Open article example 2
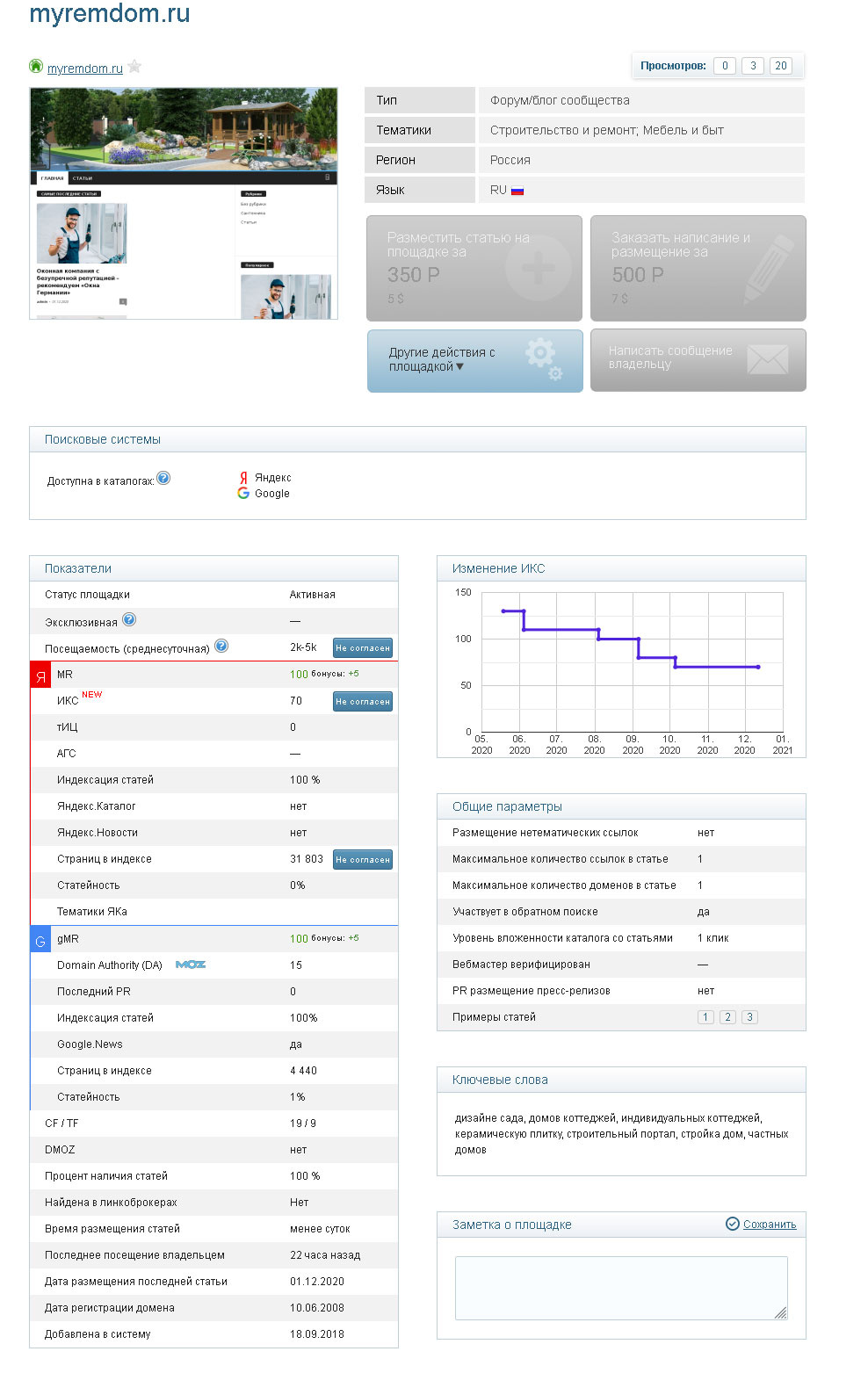 tap(727, 1017)
